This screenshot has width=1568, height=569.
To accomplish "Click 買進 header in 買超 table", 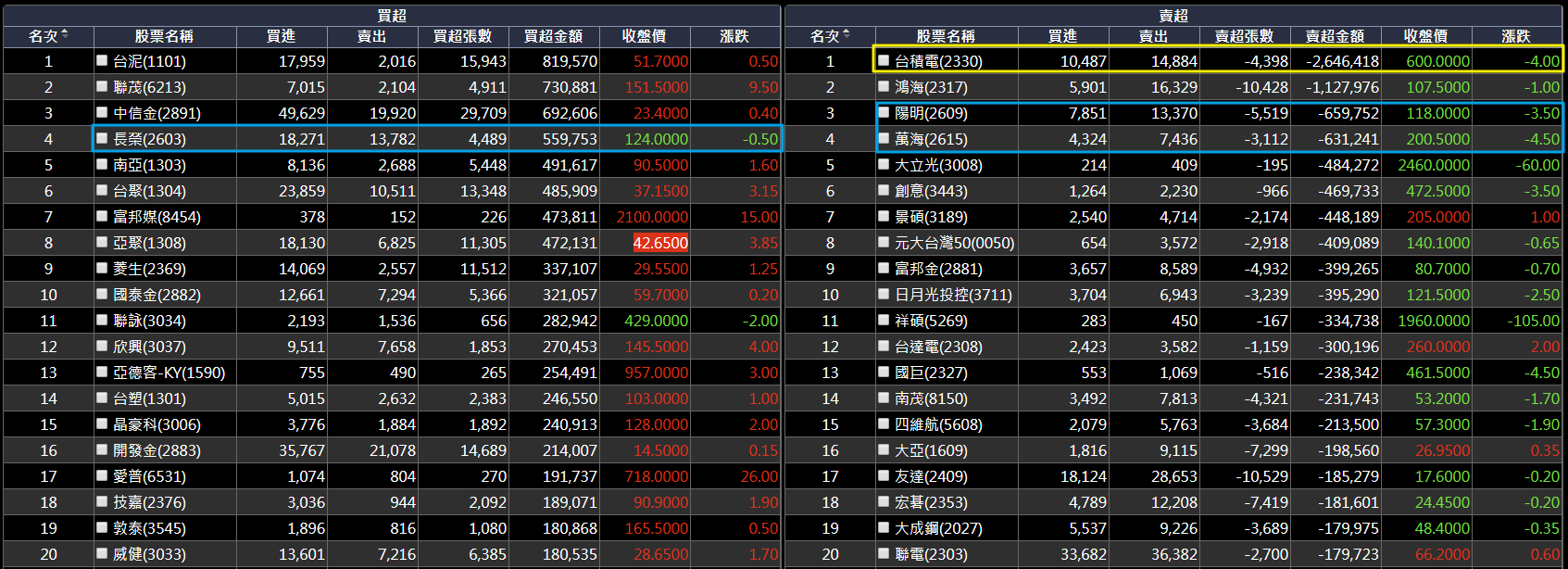I will 281,36.
